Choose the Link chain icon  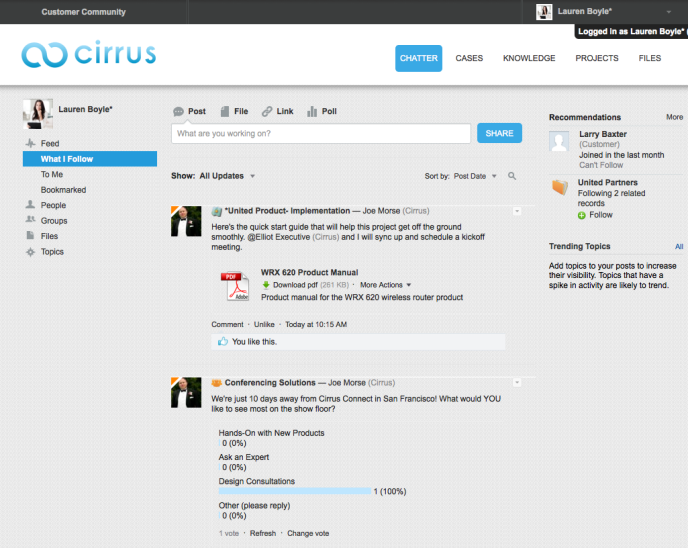point(267,111)
